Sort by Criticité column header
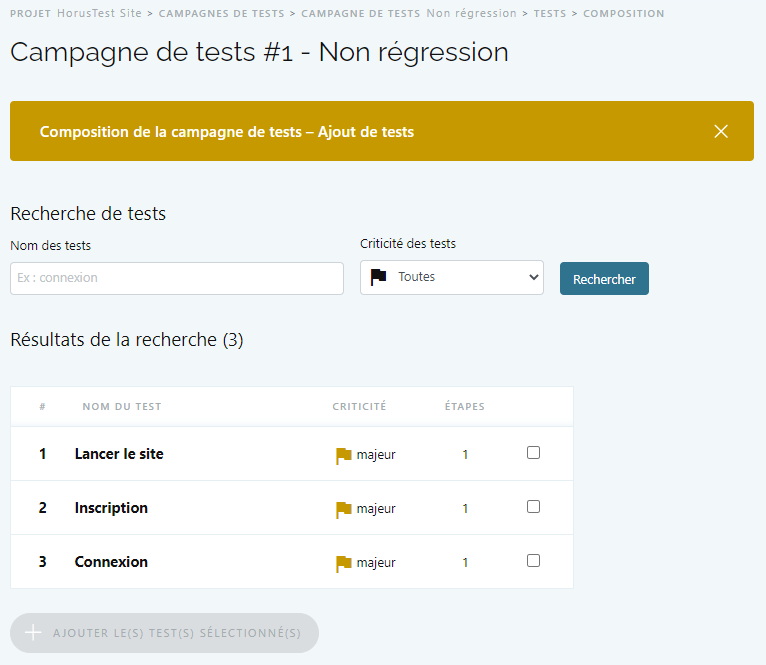766x665 pixels. 359,407
